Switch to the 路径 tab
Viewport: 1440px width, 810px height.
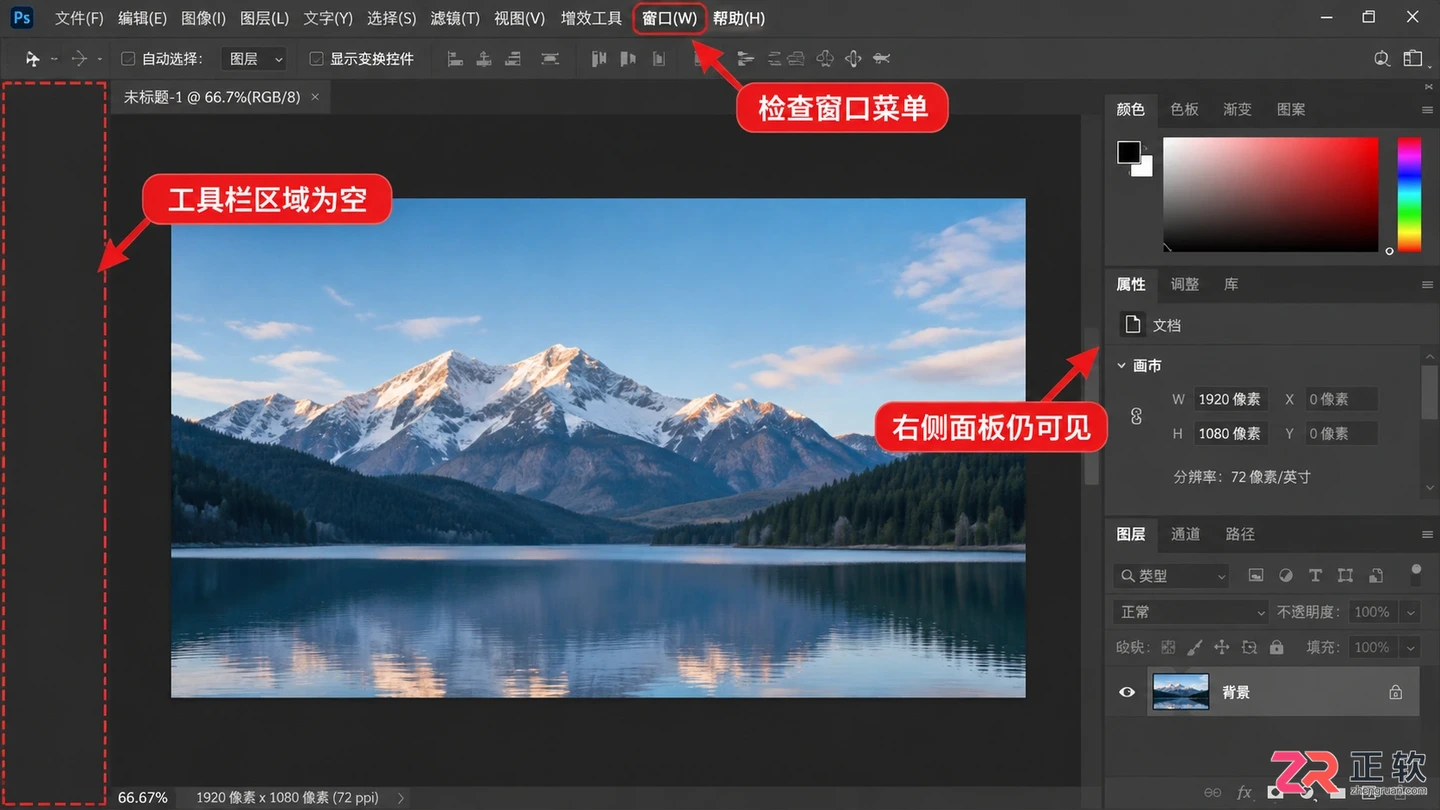(x=1240, y=534)
